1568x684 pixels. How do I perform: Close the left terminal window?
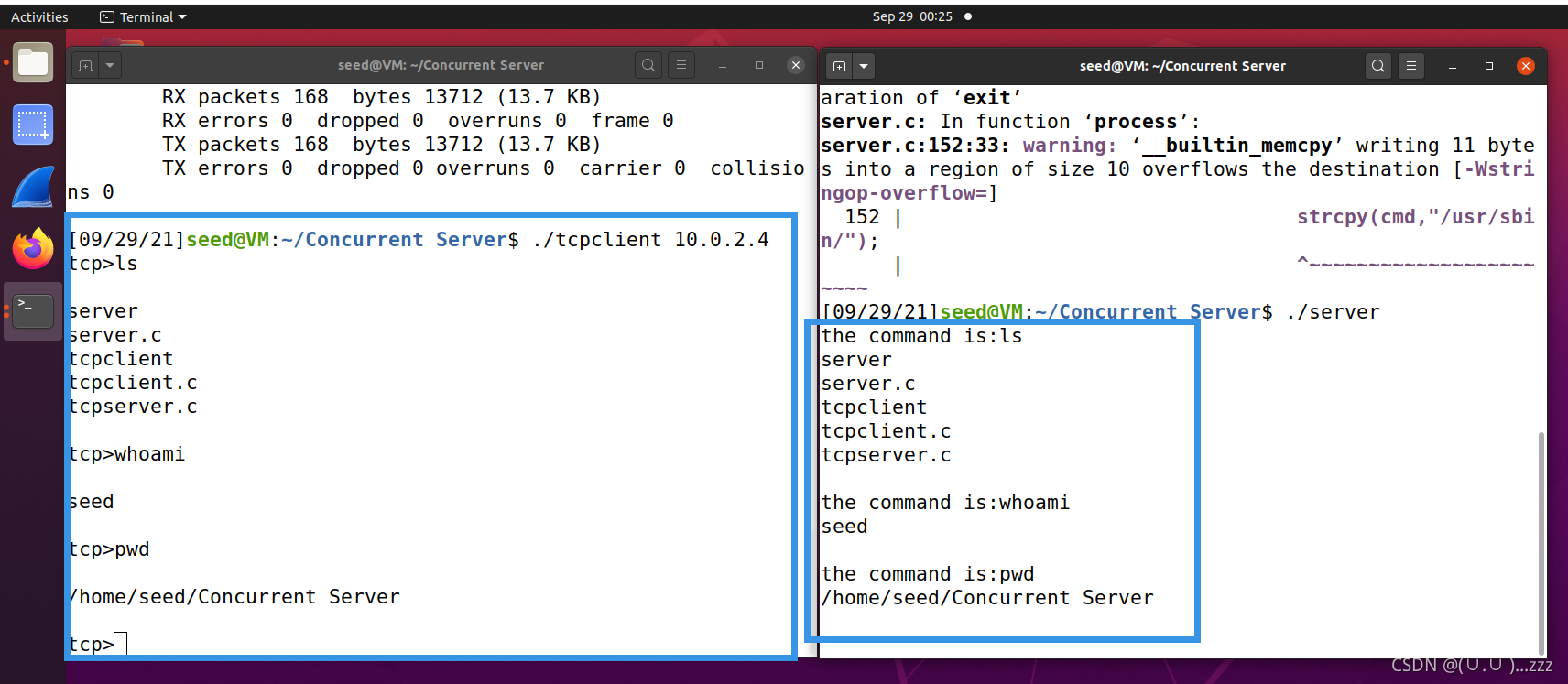[x=796, y=65]
